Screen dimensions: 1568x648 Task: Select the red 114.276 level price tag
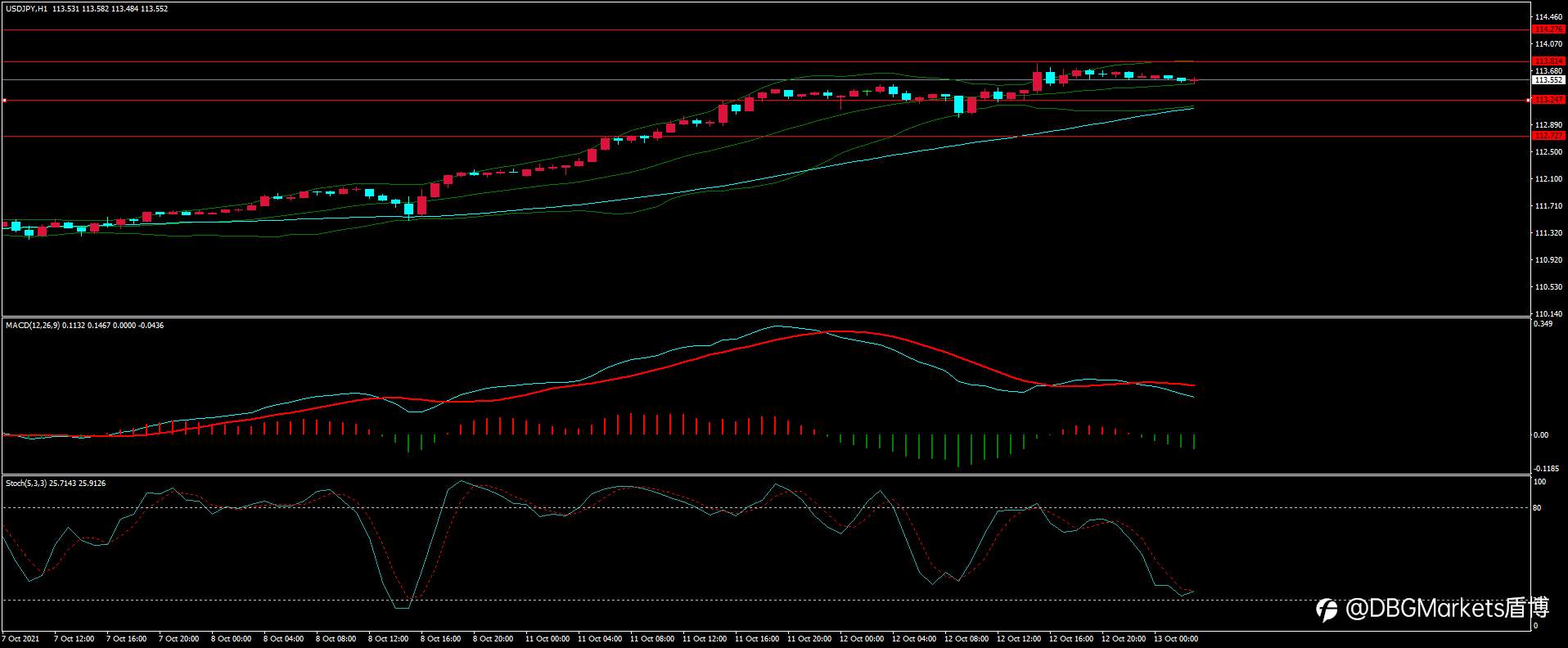click(x=1548, y=29)
